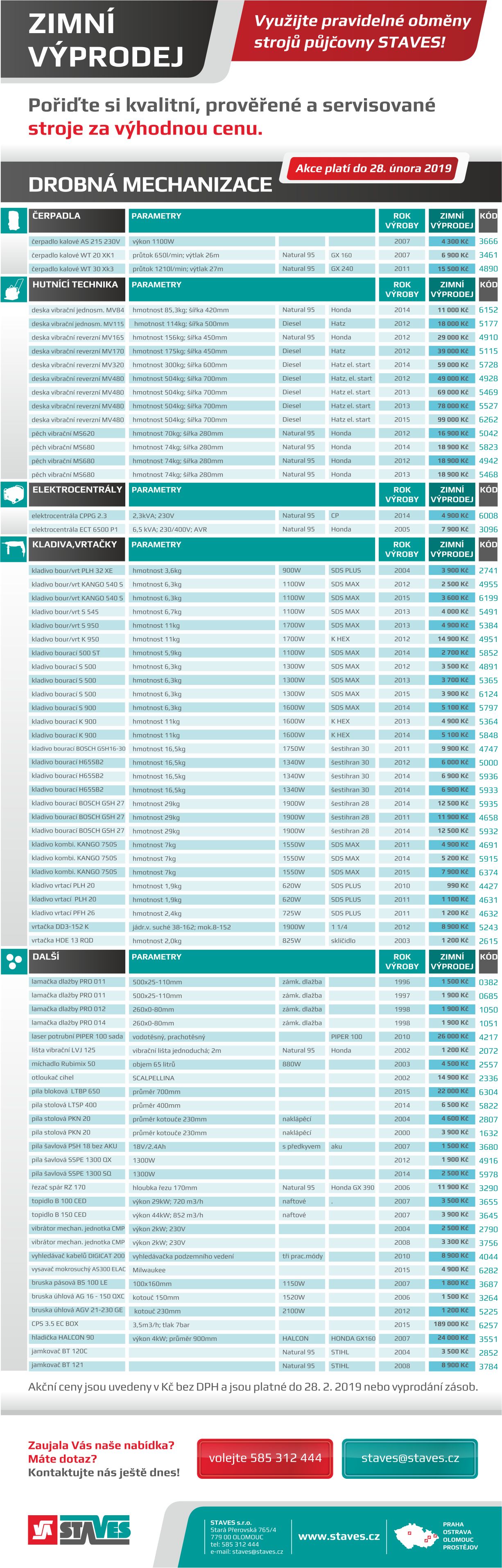Select the HUTNÍCÍ TECHNIKA section header

pyautogui.click(x=77, y=289)
